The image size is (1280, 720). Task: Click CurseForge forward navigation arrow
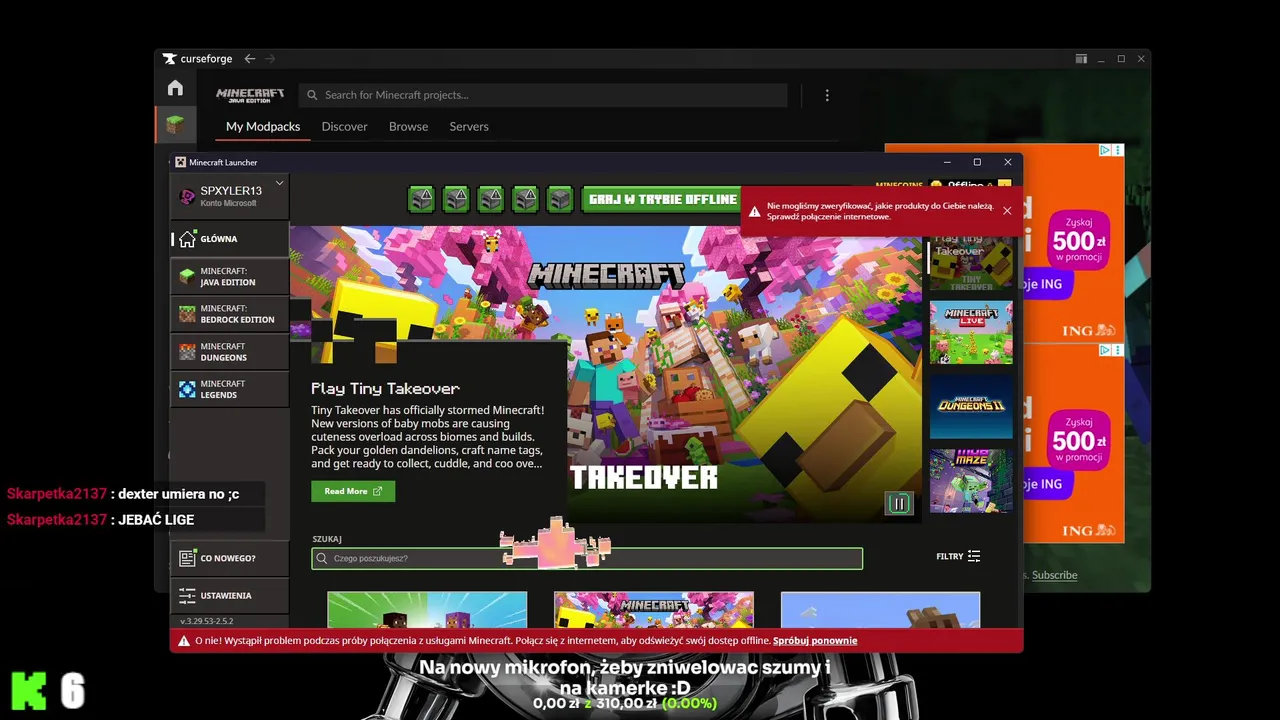(x=270, y=59)
